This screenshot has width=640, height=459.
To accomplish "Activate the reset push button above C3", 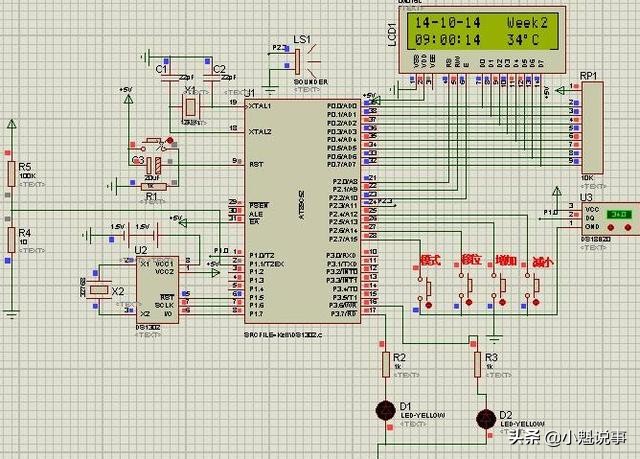I will tap(154, 144).
